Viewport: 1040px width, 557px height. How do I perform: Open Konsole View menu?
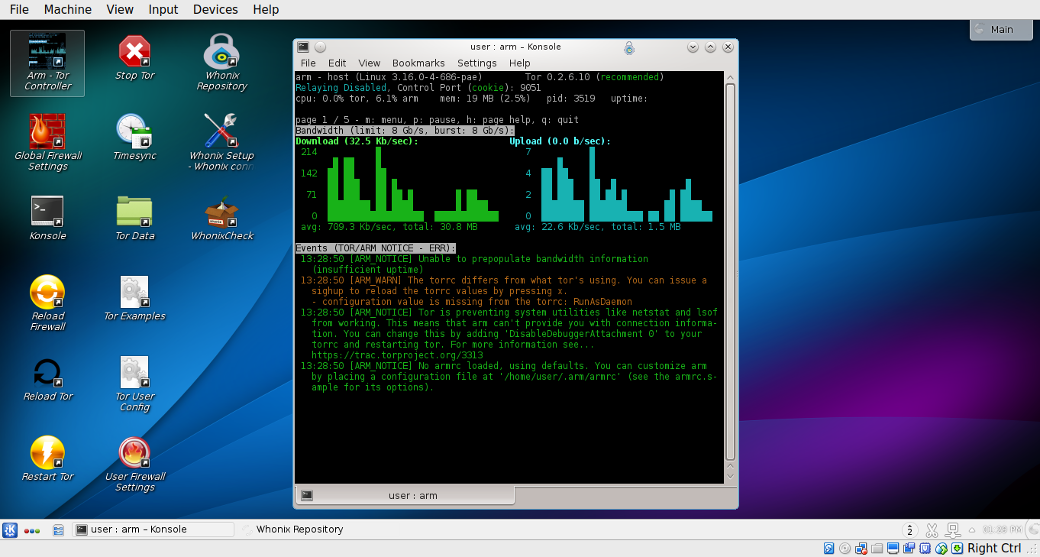tap(369, 63)
